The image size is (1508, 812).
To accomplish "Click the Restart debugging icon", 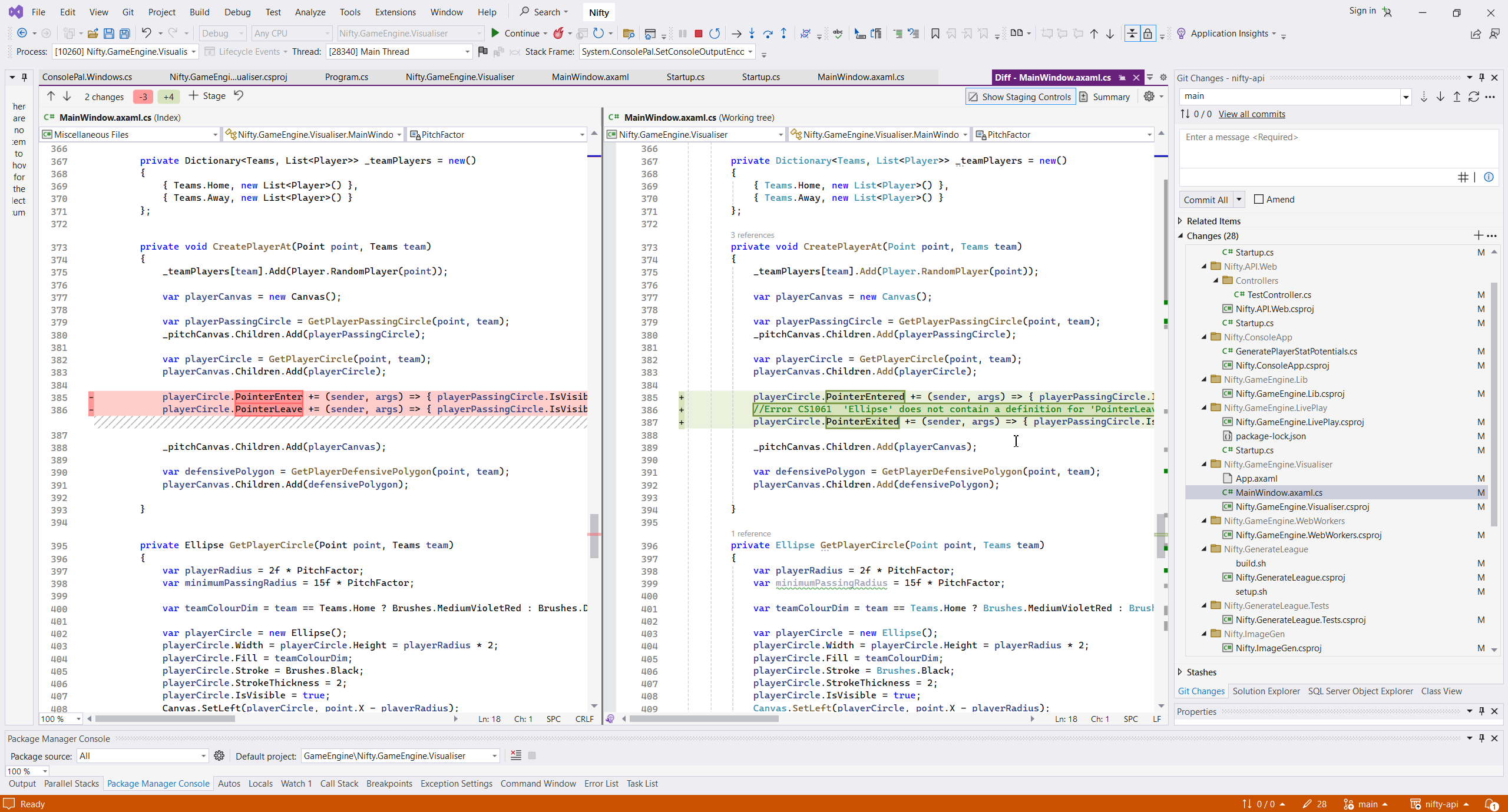I will click(x=715, y=34).
